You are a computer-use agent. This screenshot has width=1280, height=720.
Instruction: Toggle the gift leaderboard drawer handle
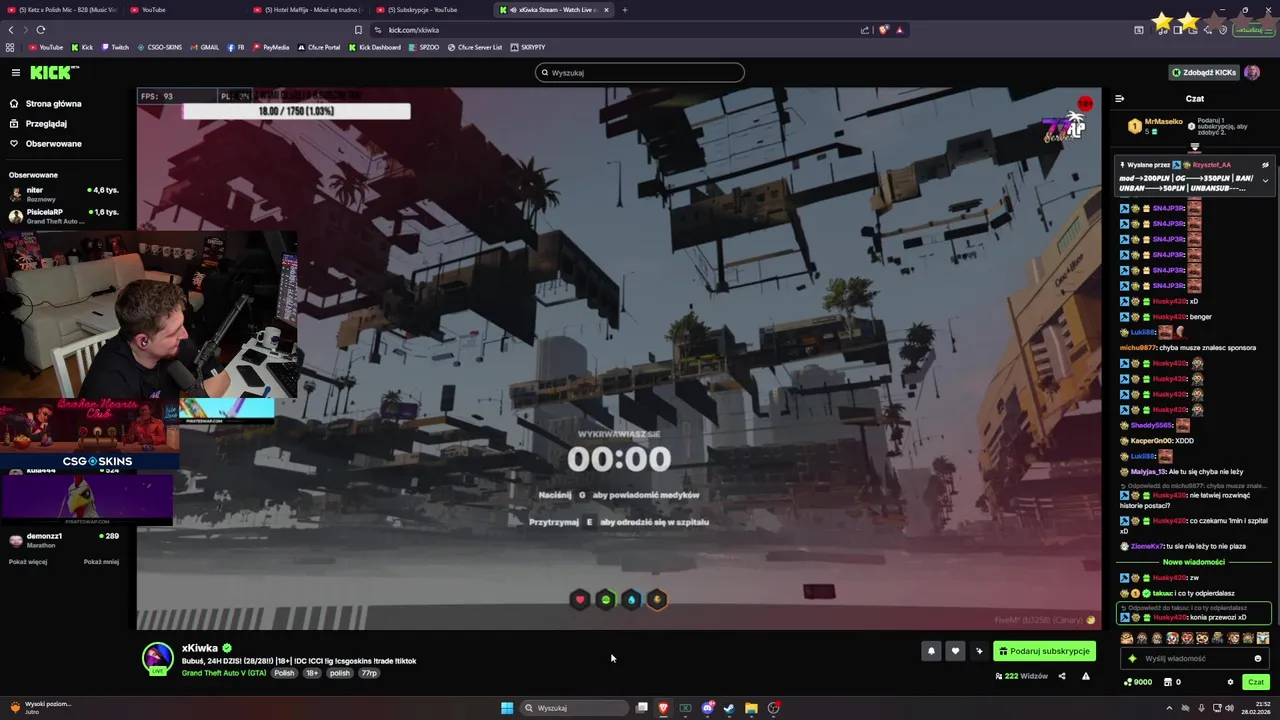pos(1194,147)
